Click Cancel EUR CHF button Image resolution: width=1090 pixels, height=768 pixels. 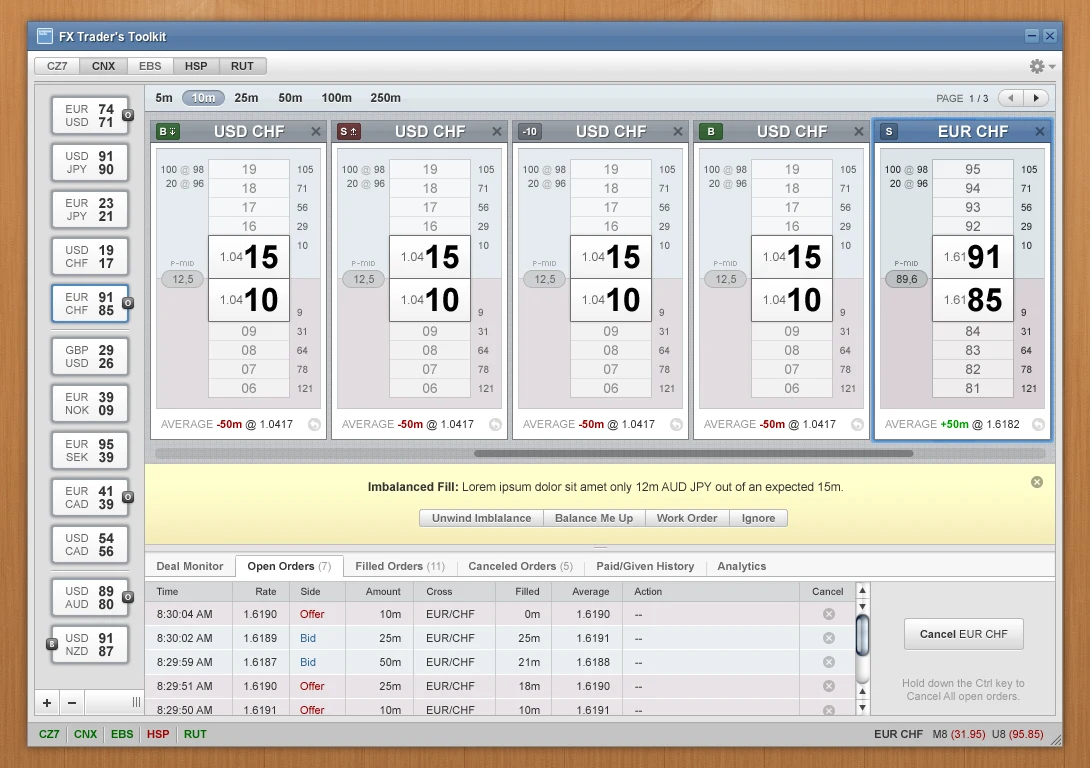[963, 634]
